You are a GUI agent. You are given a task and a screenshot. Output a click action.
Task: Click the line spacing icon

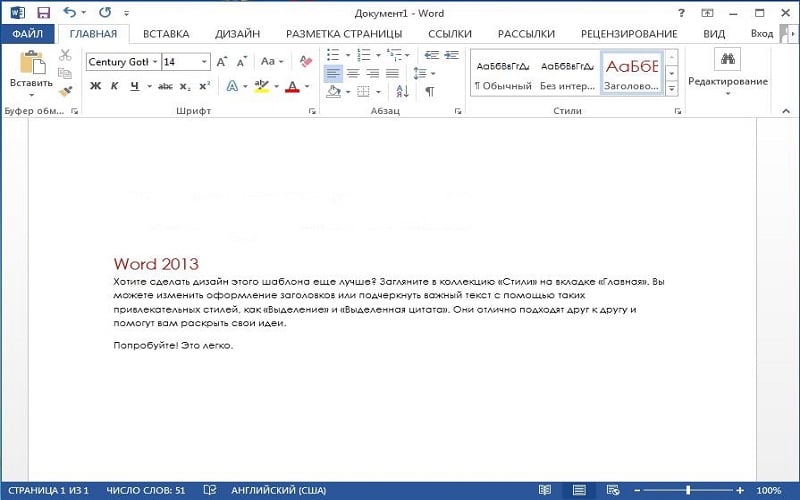pos(420,73)
